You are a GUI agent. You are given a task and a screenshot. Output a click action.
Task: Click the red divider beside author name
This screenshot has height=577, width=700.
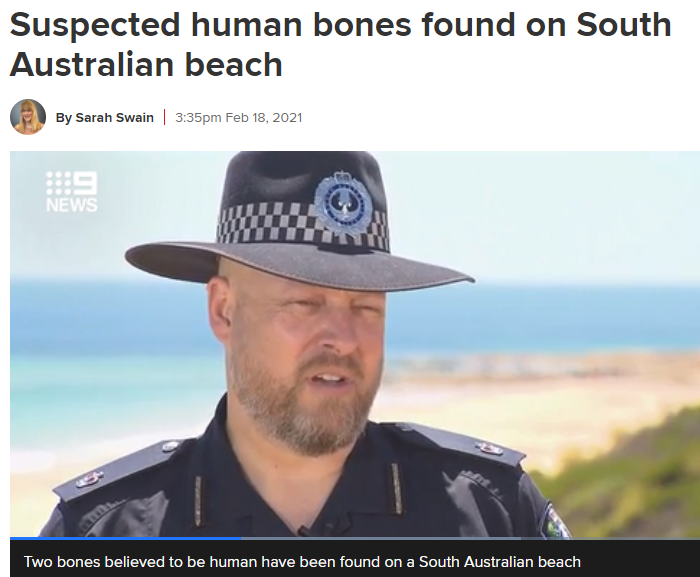coord(165,117)
